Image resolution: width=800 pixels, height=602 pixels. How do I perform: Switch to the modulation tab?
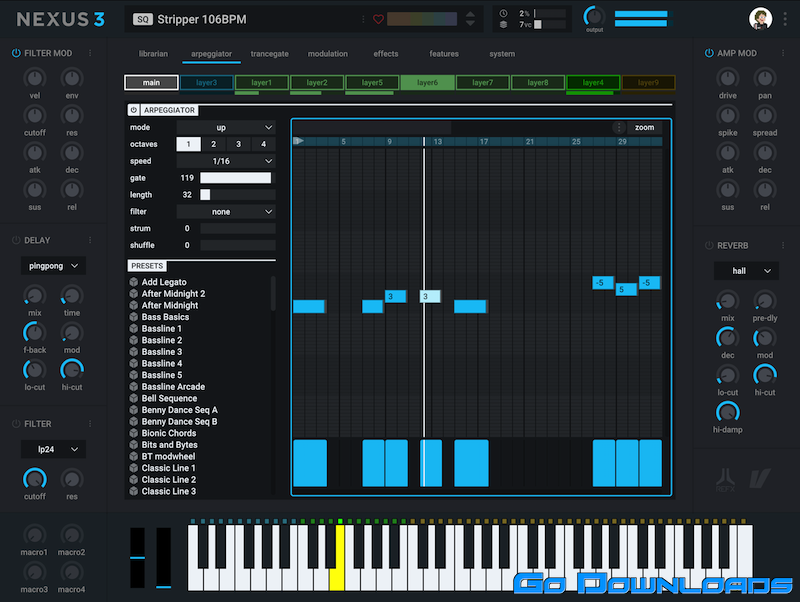click(x=328, y=54)
